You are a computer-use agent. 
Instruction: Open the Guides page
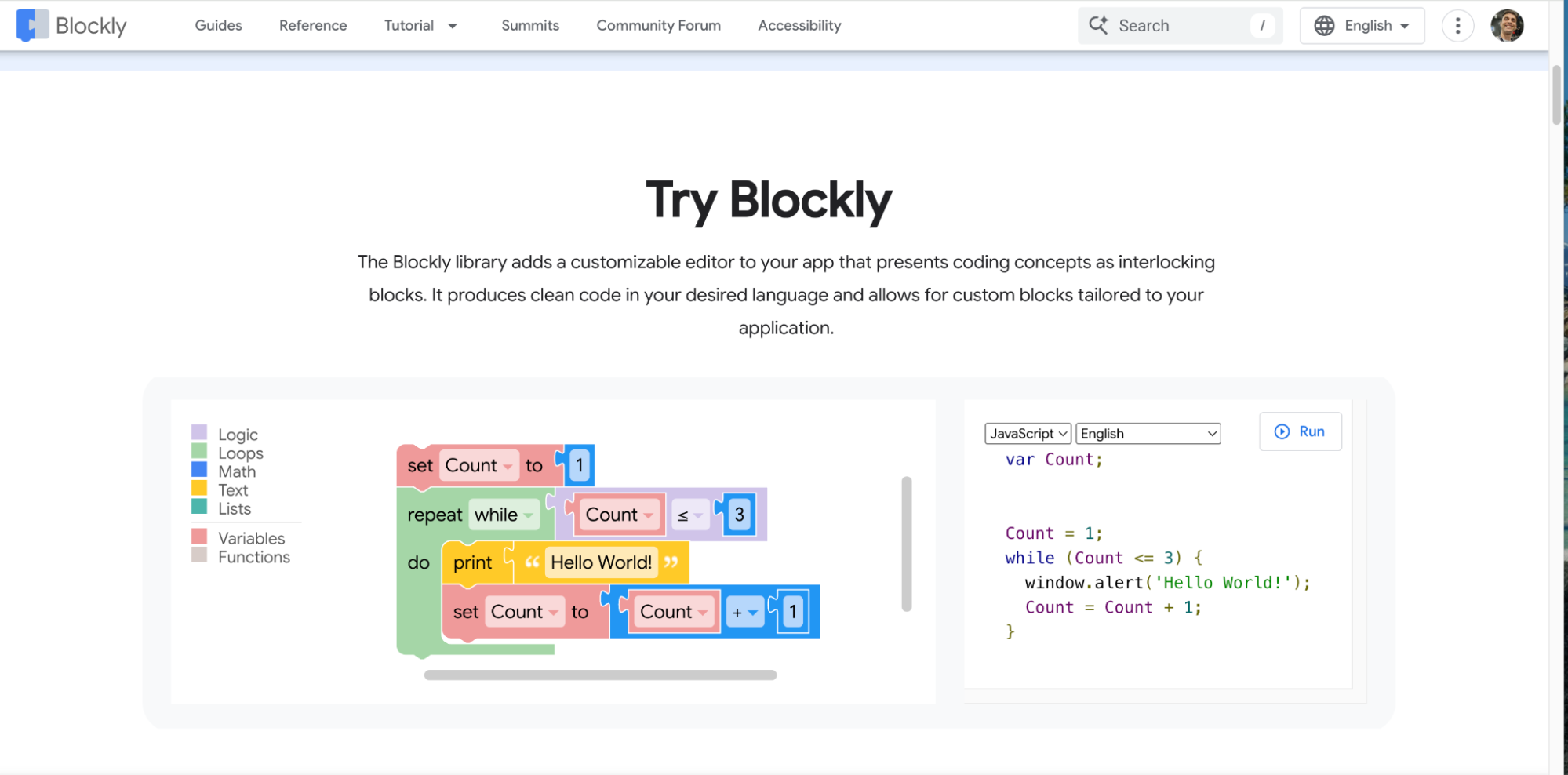tap(218, 25)
